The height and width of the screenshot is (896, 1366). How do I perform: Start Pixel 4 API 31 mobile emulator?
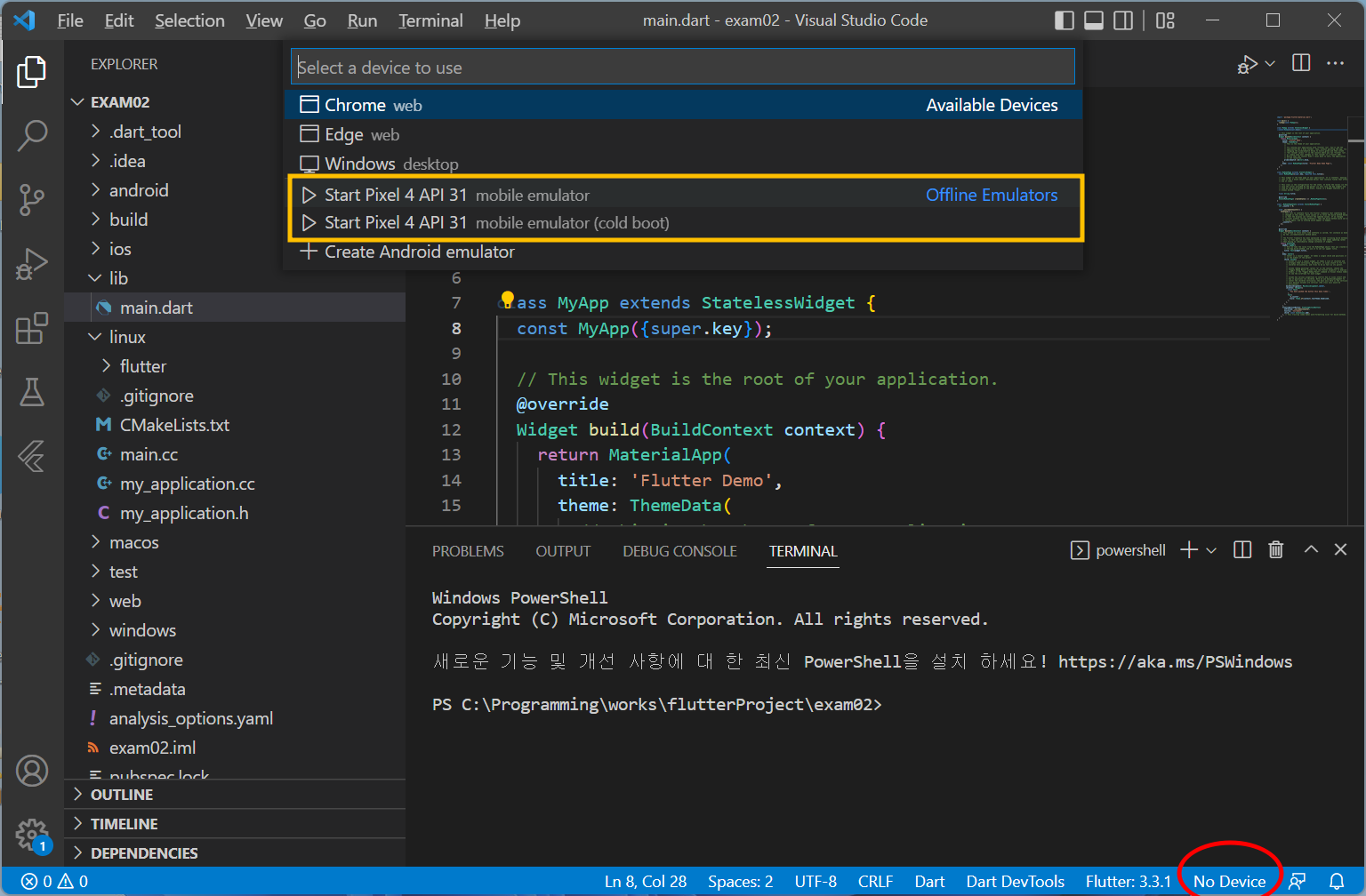click(683, 195)
